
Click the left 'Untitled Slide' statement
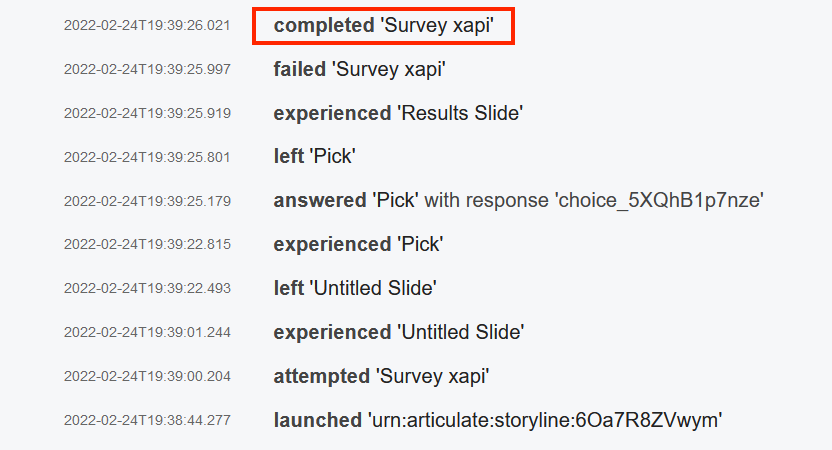pos(355,289)
